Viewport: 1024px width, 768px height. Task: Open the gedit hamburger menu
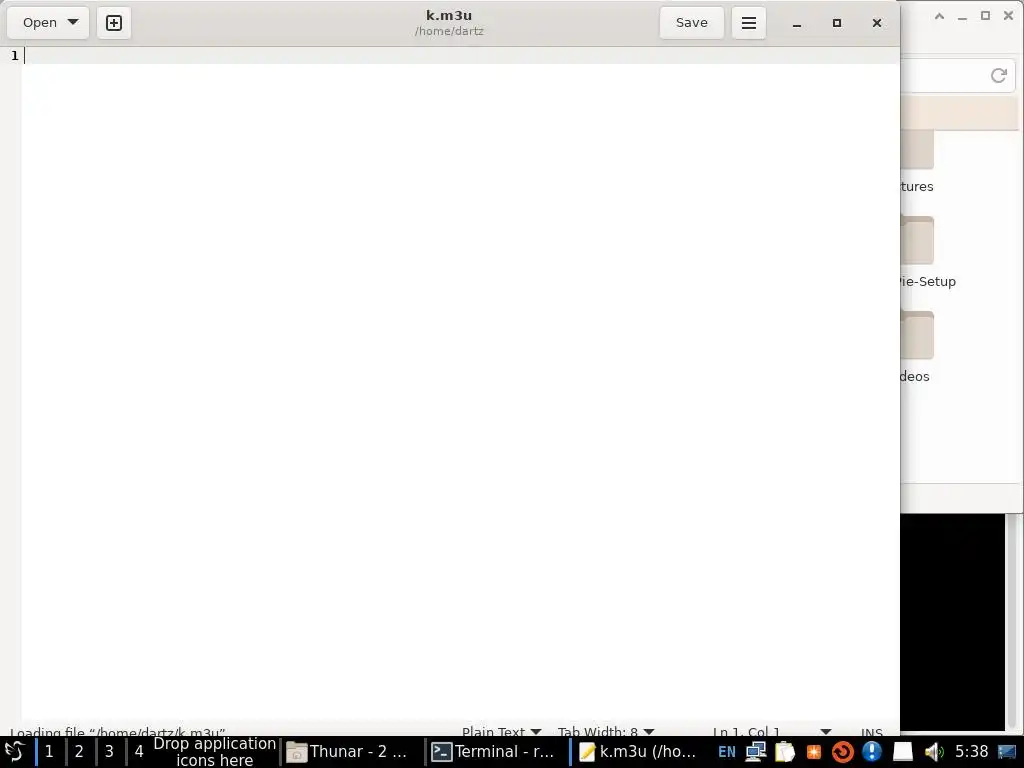click(748, 23)
